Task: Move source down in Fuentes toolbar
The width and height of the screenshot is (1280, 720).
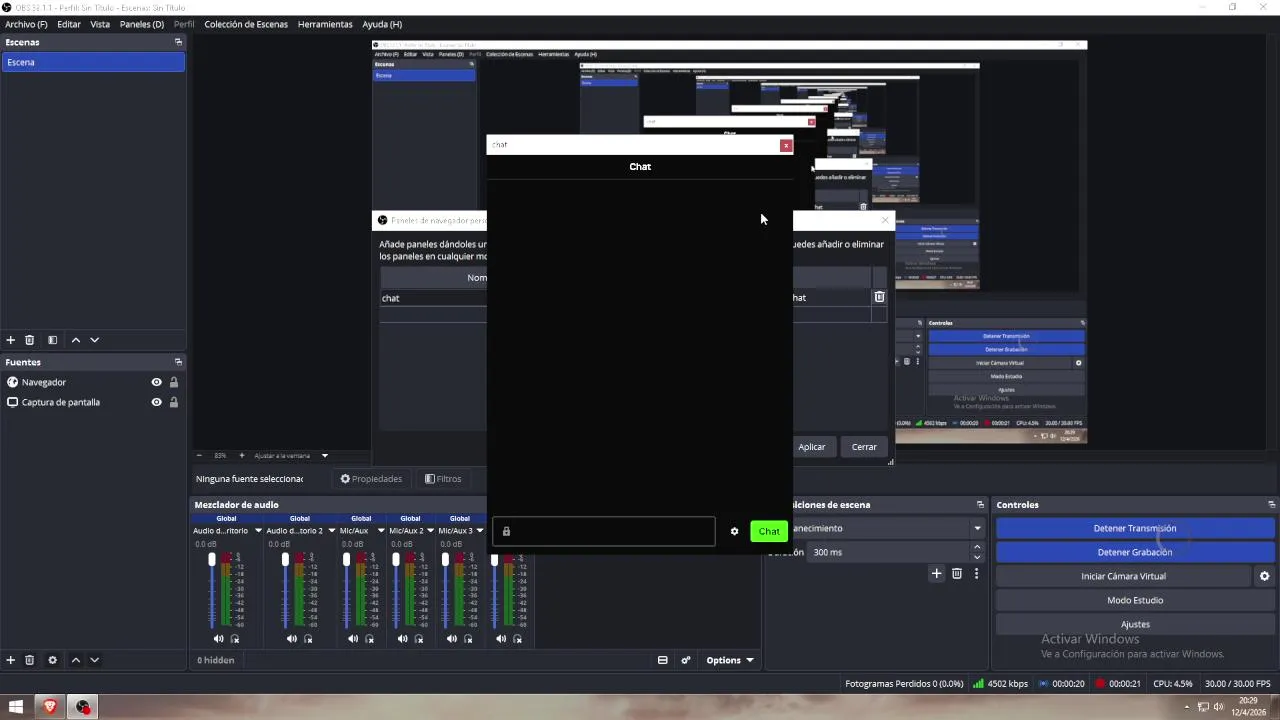Action: coord(95,660)
